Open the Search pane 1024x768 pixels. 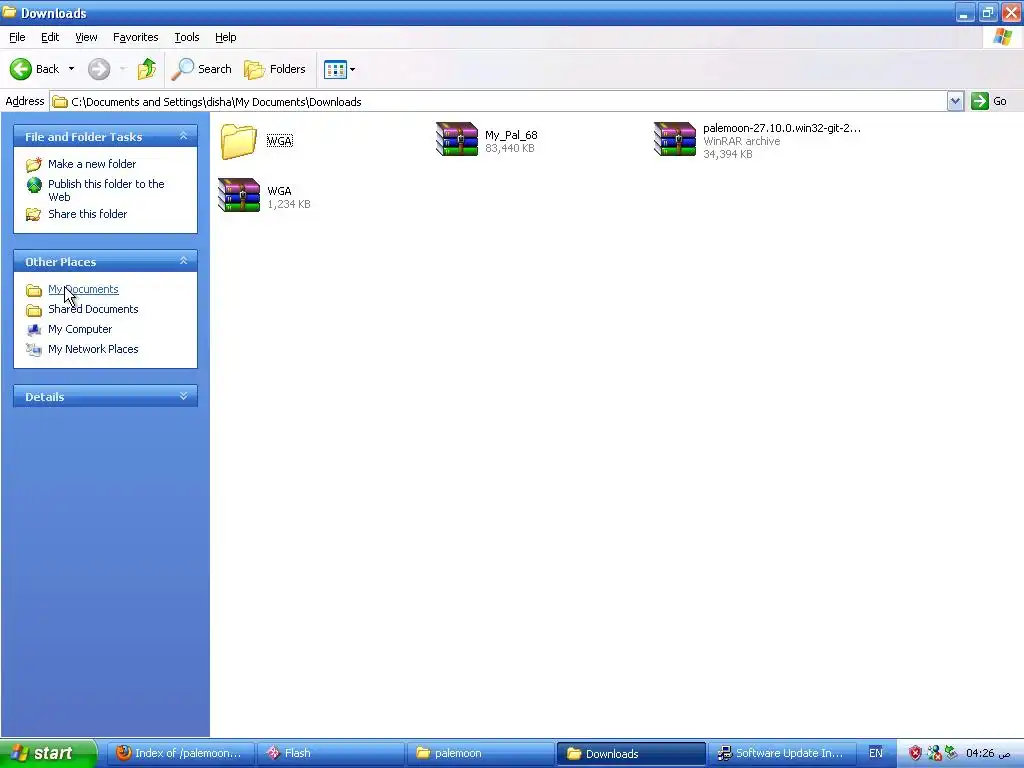201,69
